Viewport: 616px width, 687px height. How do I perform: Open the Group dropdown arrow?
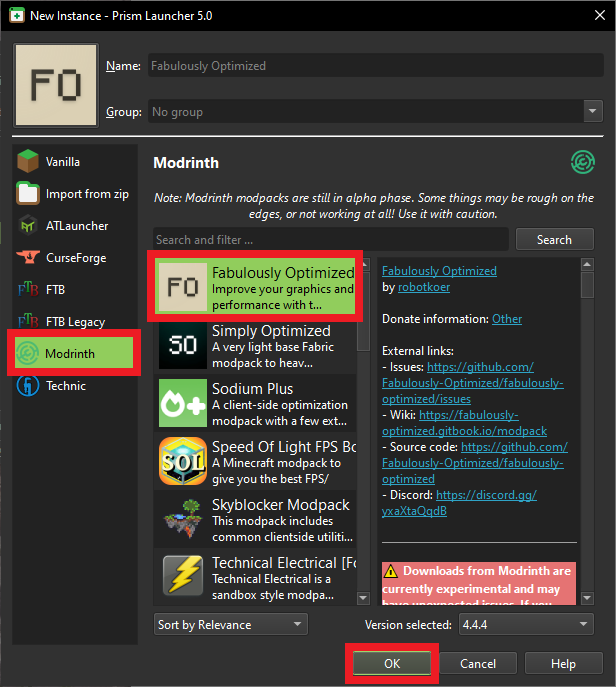pos(593,111)
